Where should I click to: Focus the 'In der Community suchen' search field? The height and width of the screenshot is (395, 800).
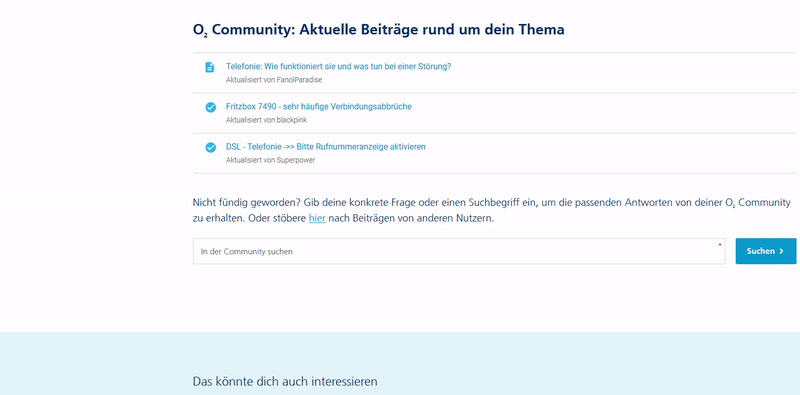[459, 251]
